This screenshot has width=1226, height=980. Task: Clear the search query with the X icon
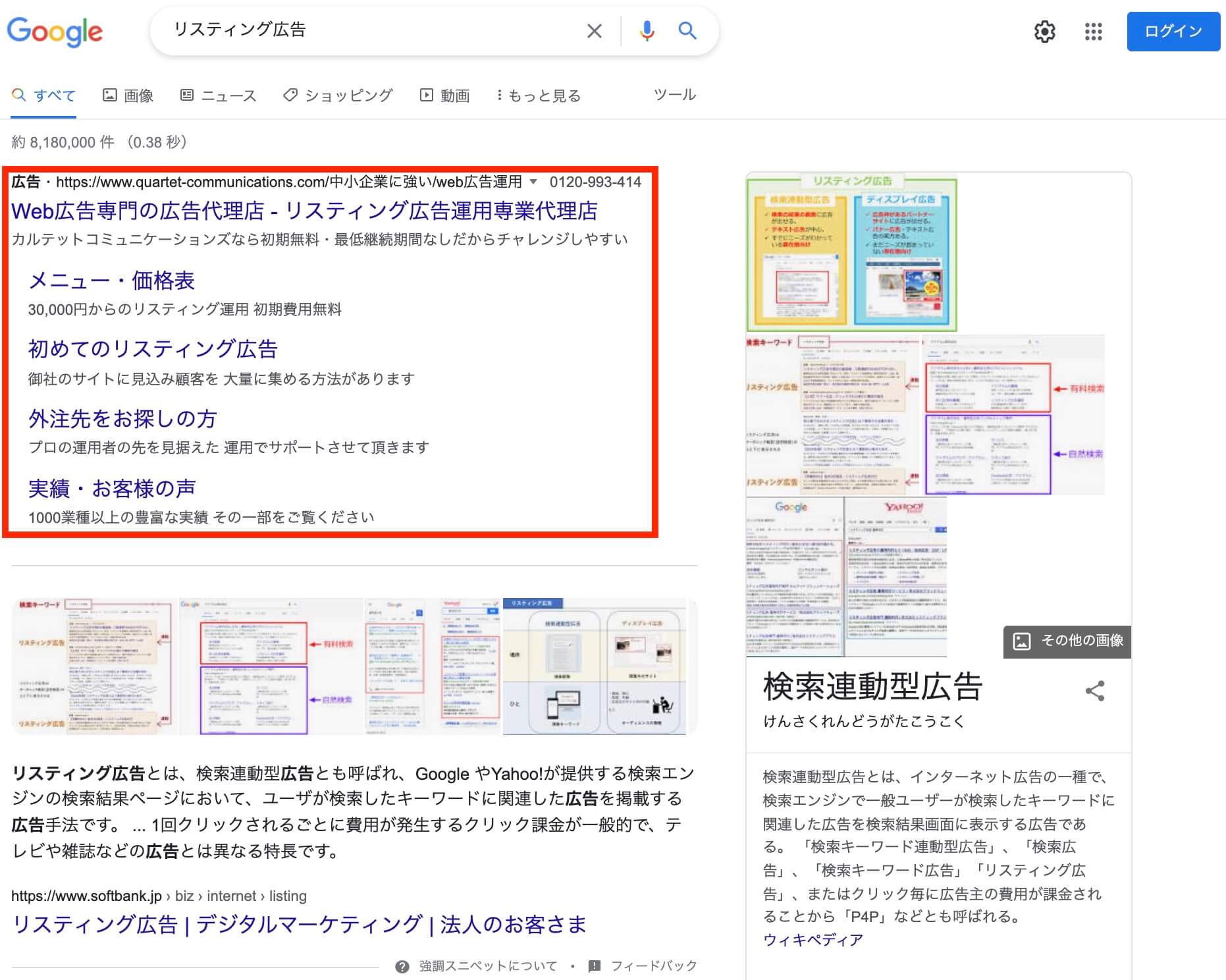[x=594, y=30]
